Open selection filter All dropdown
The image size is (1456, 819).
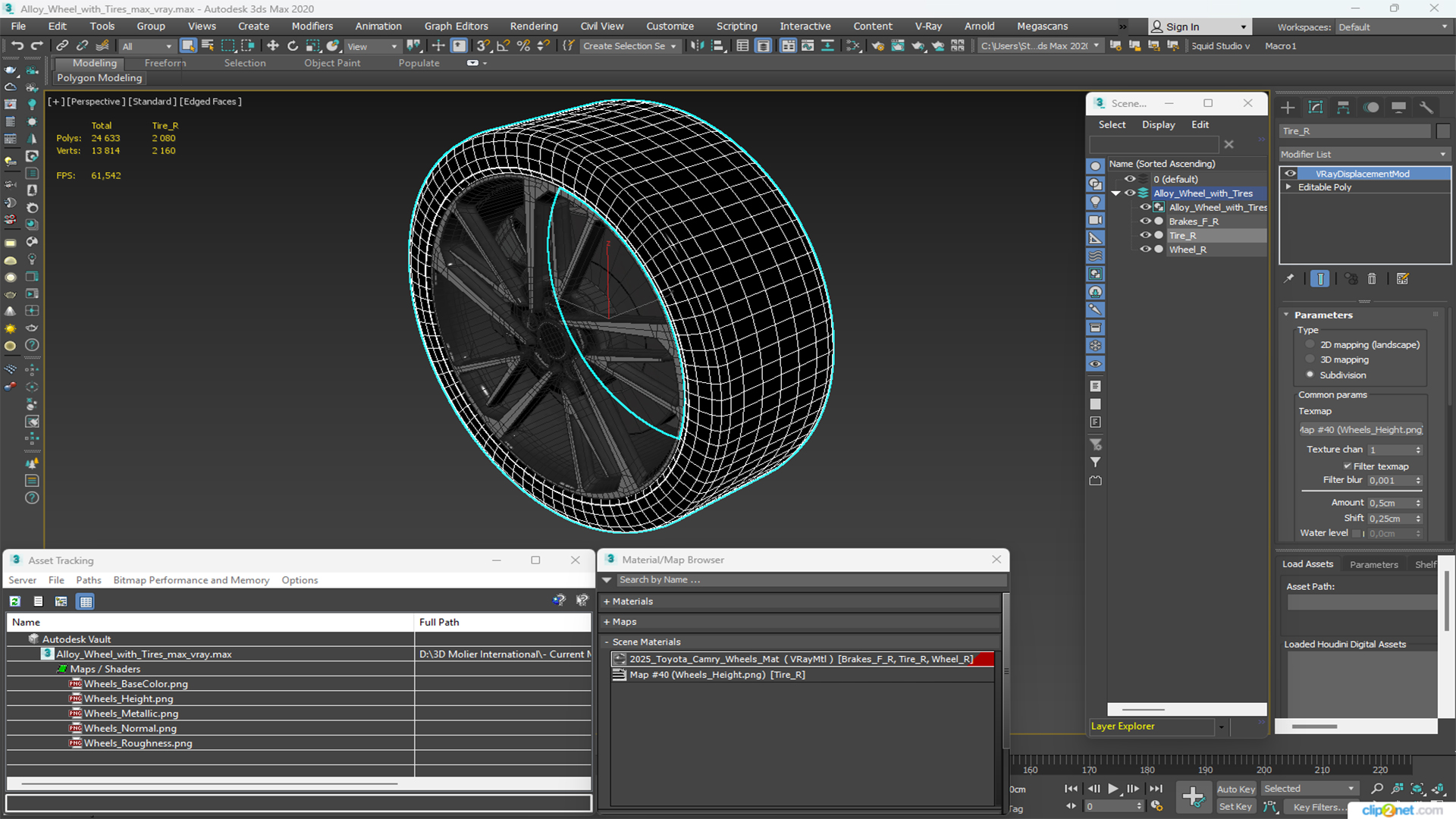147,46
